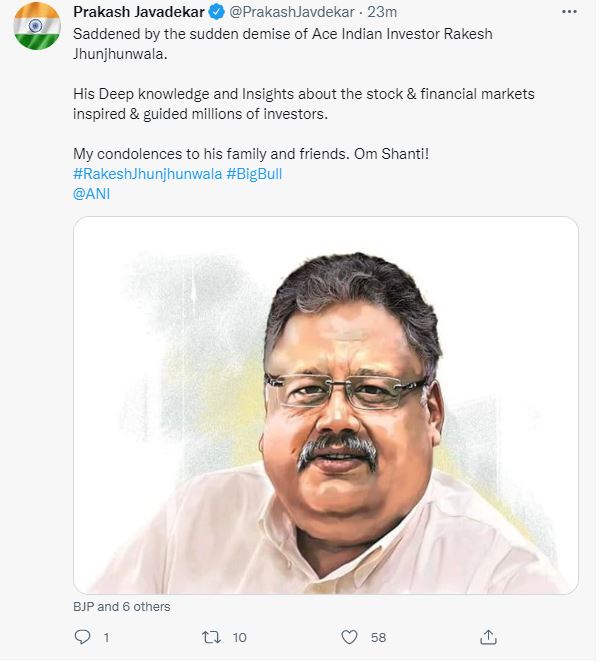The width and height of the screenshot is (612, 662).
Task: Click the like count of 58
Action: [x=378, y=637]
